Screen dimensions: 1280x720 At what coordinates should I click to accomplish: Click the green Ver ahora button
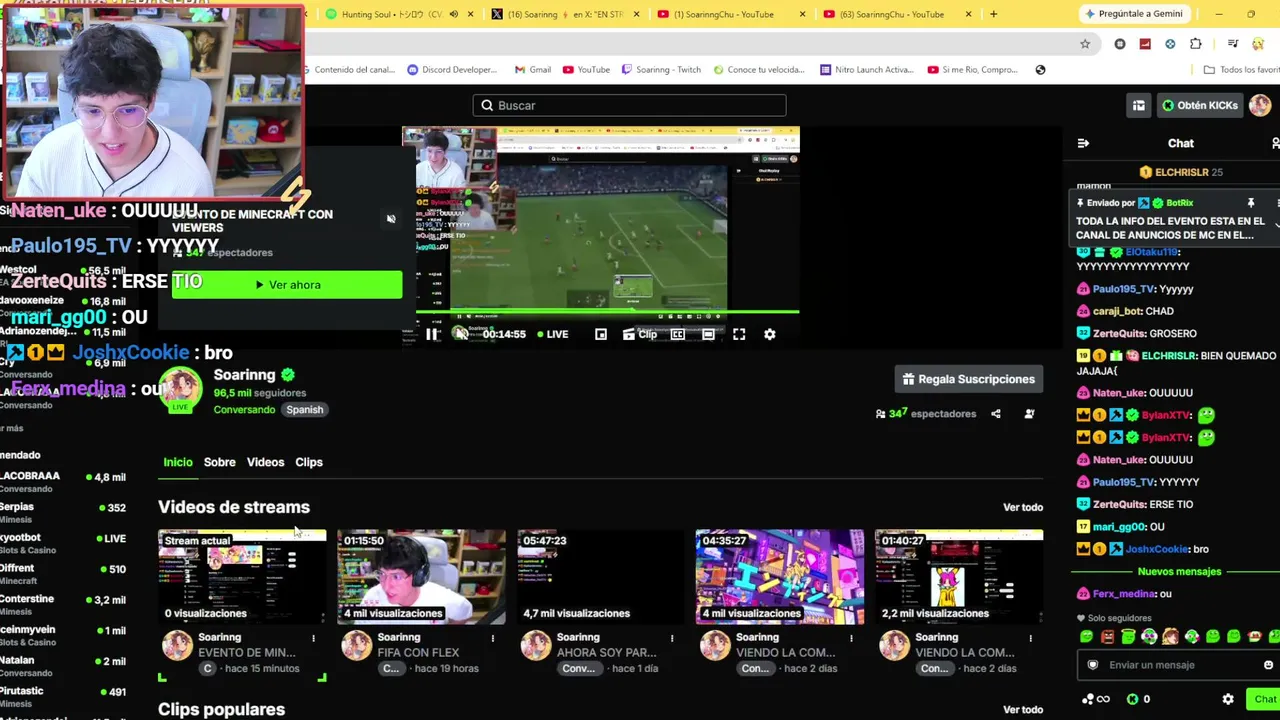287,285
